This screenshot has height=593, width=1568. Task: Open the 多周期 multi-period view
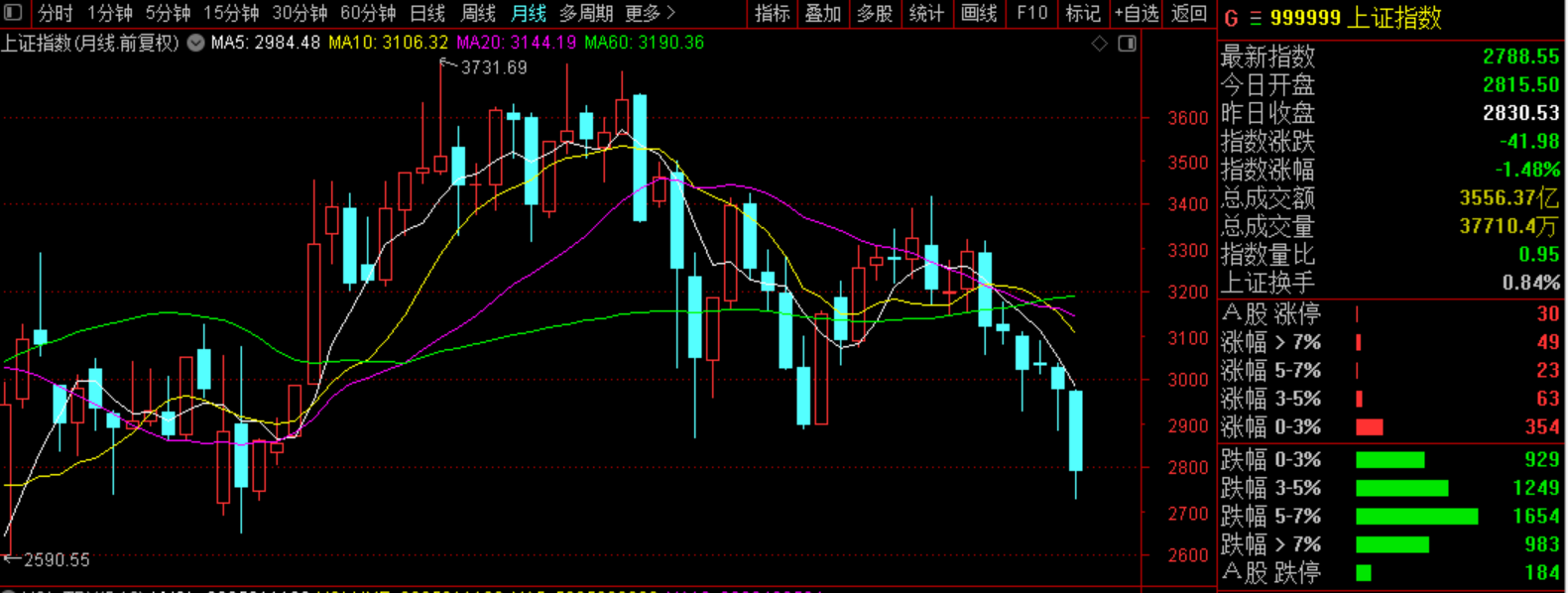pyautogui.click(x=586, y=13)
